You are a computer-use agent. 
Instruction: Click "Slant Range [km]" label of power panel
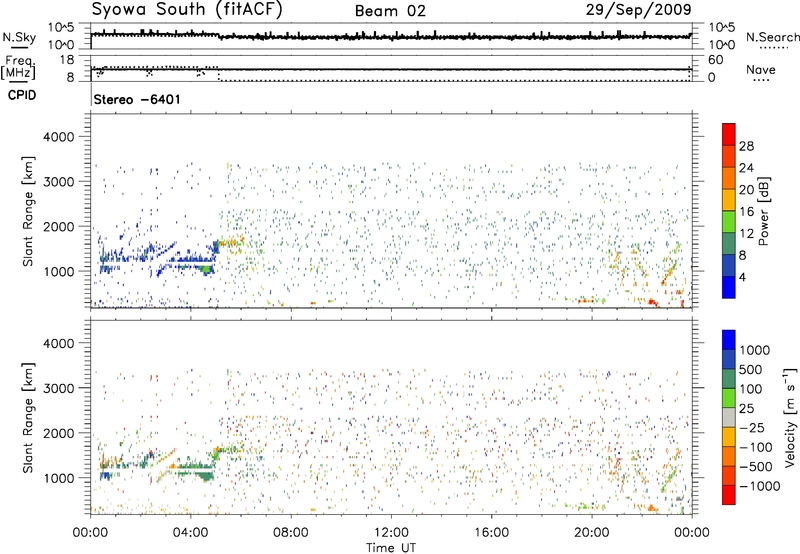pos(28,211)
